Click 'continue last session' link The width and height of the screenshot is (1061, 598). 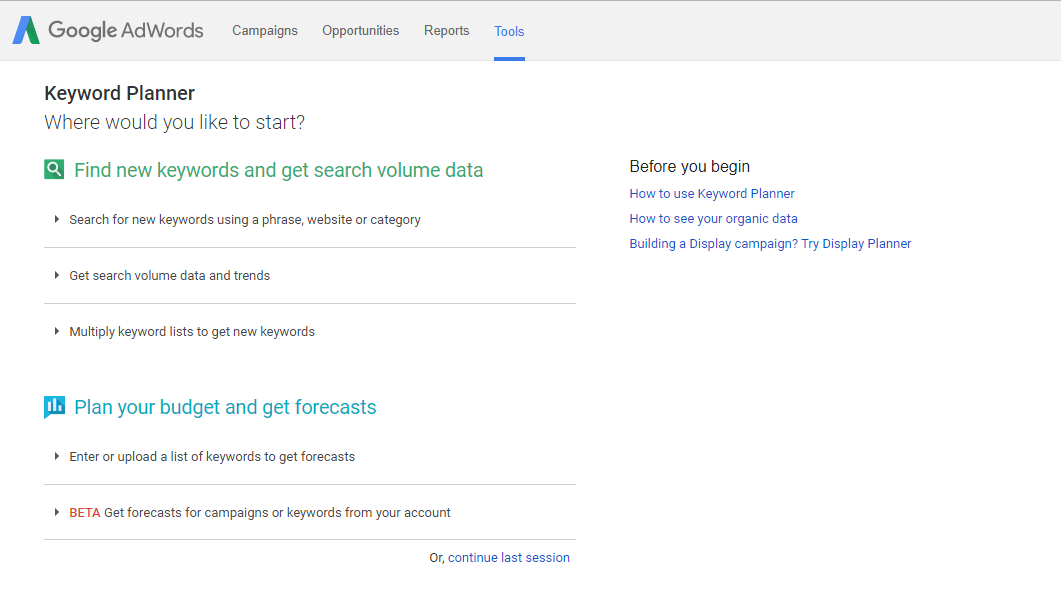click(x=509, y=557)
